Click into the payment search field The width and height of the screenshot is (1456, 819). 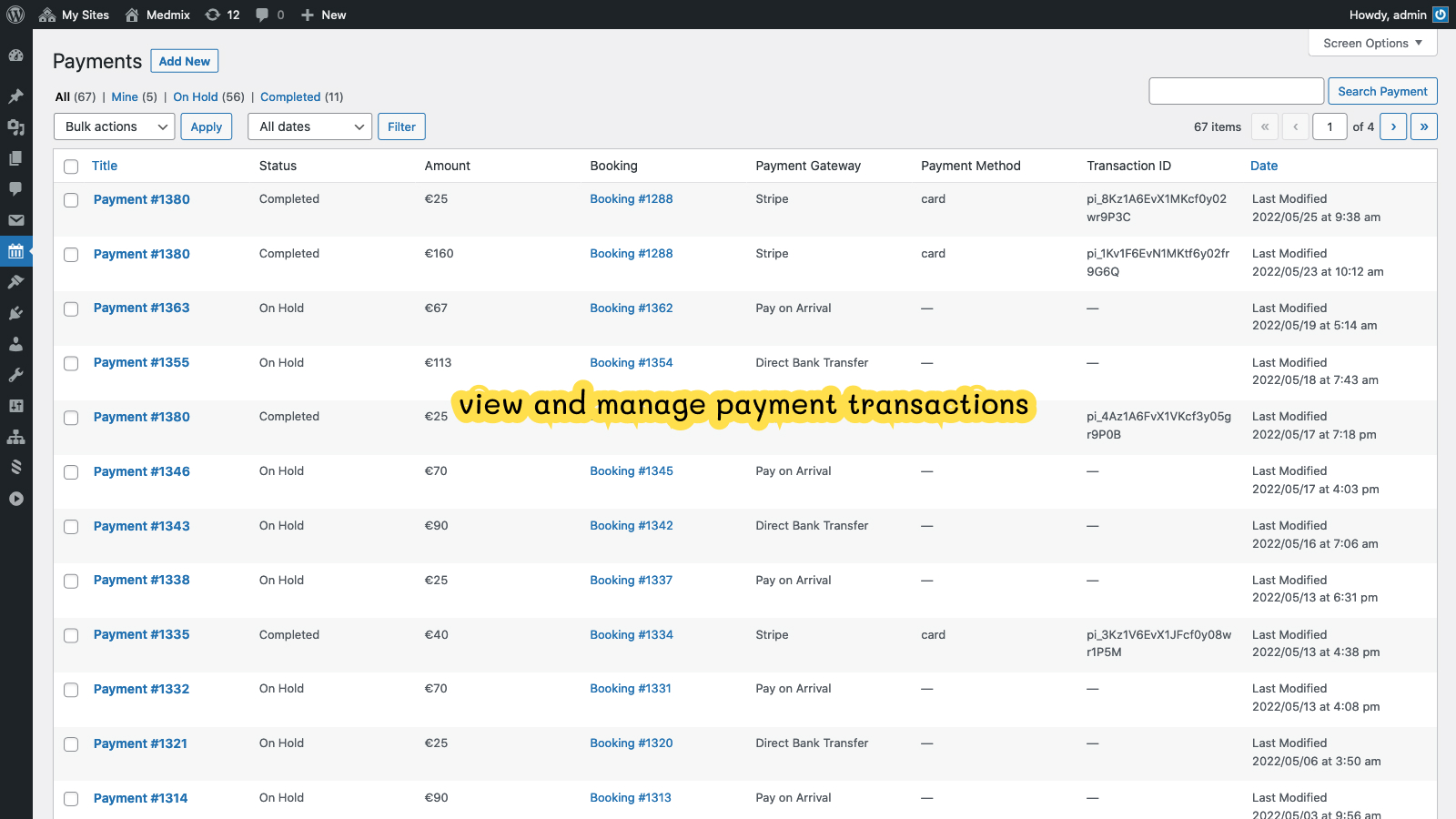point(1236,91)
